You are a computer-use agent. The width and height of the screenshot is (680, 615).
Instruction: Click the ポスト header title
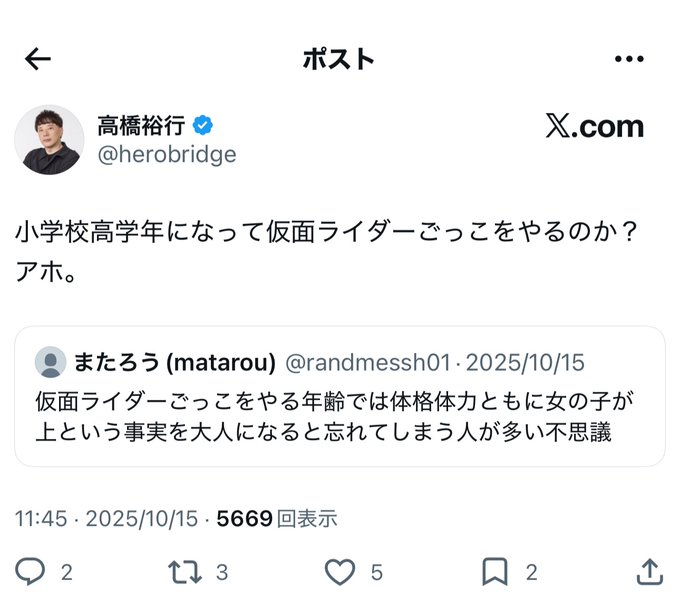click(338, 59)
